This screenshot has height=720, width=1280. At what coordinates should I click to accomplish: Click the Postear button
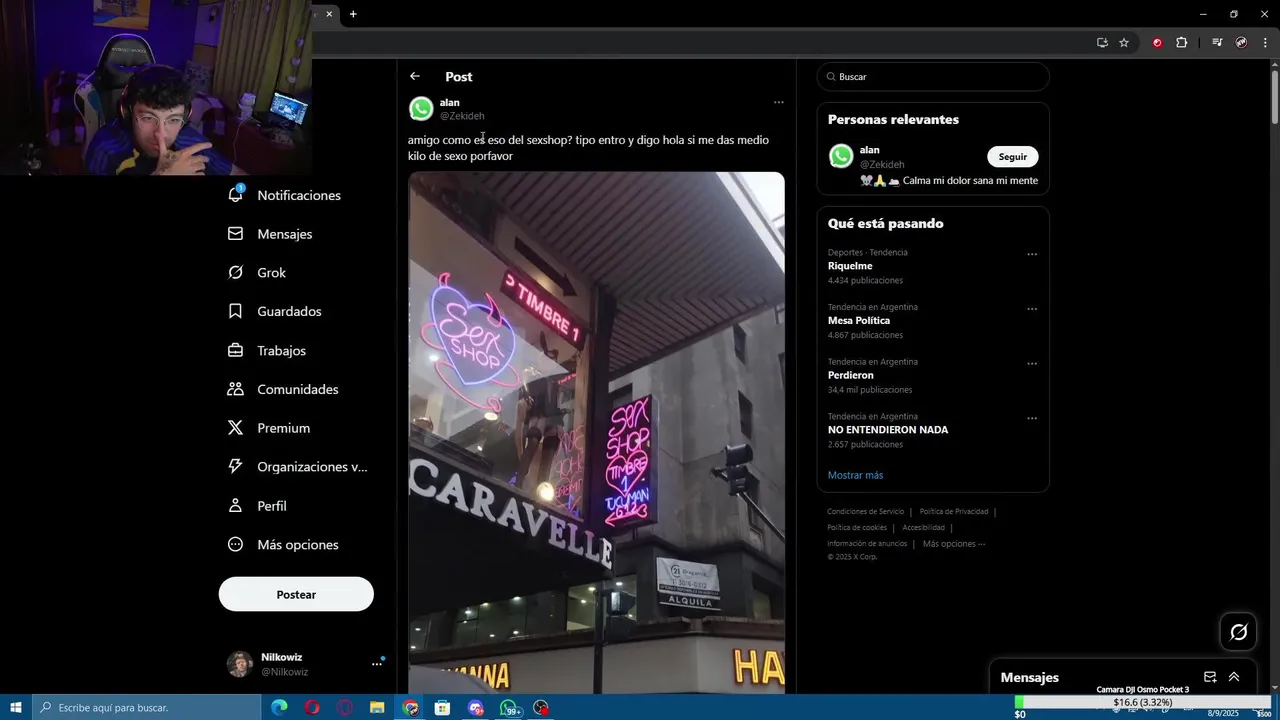click(296, 594)
